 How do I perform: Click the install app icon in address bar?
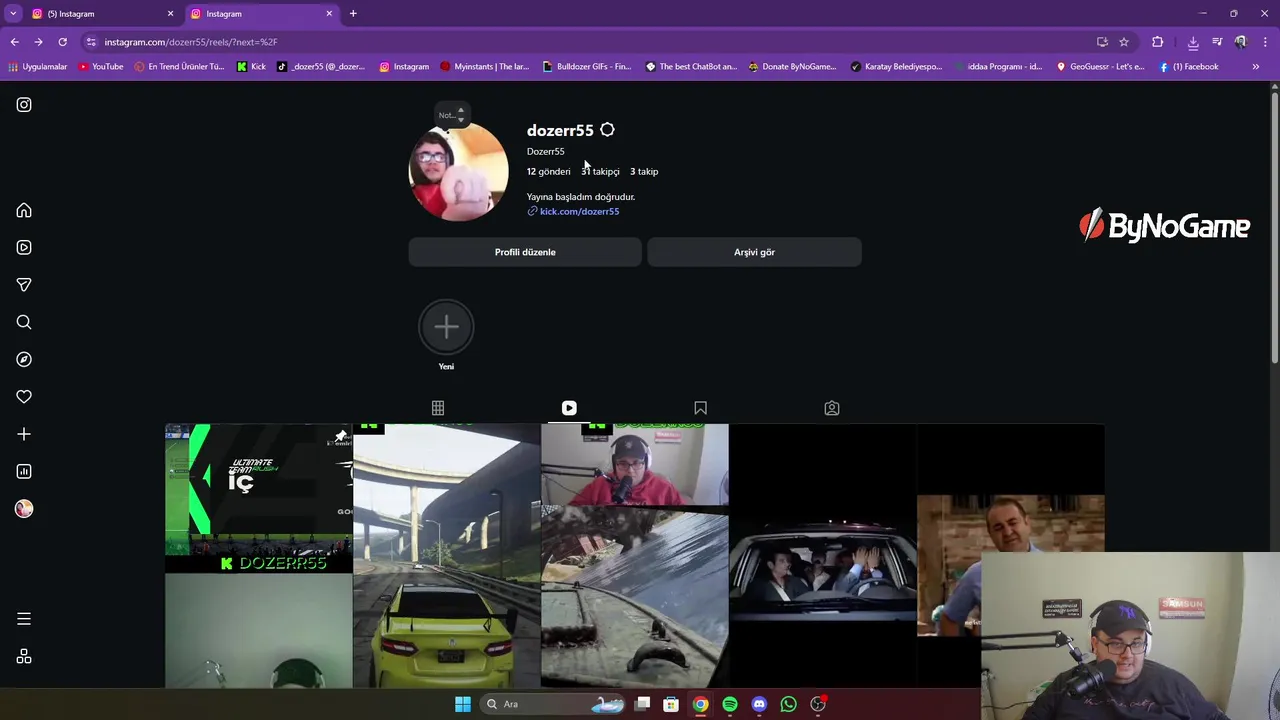[x=1102, y=42]
